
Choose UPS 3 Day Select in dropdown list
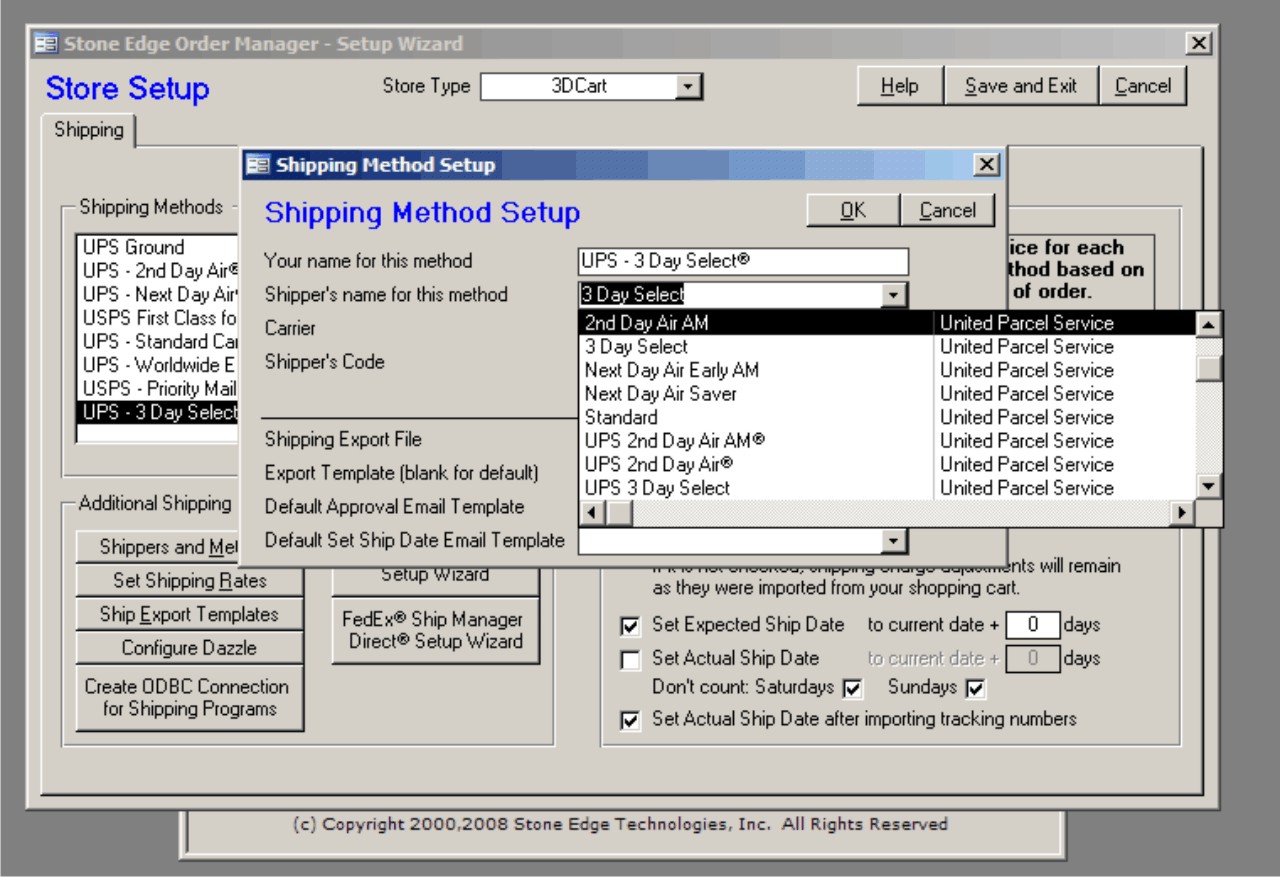657,488
